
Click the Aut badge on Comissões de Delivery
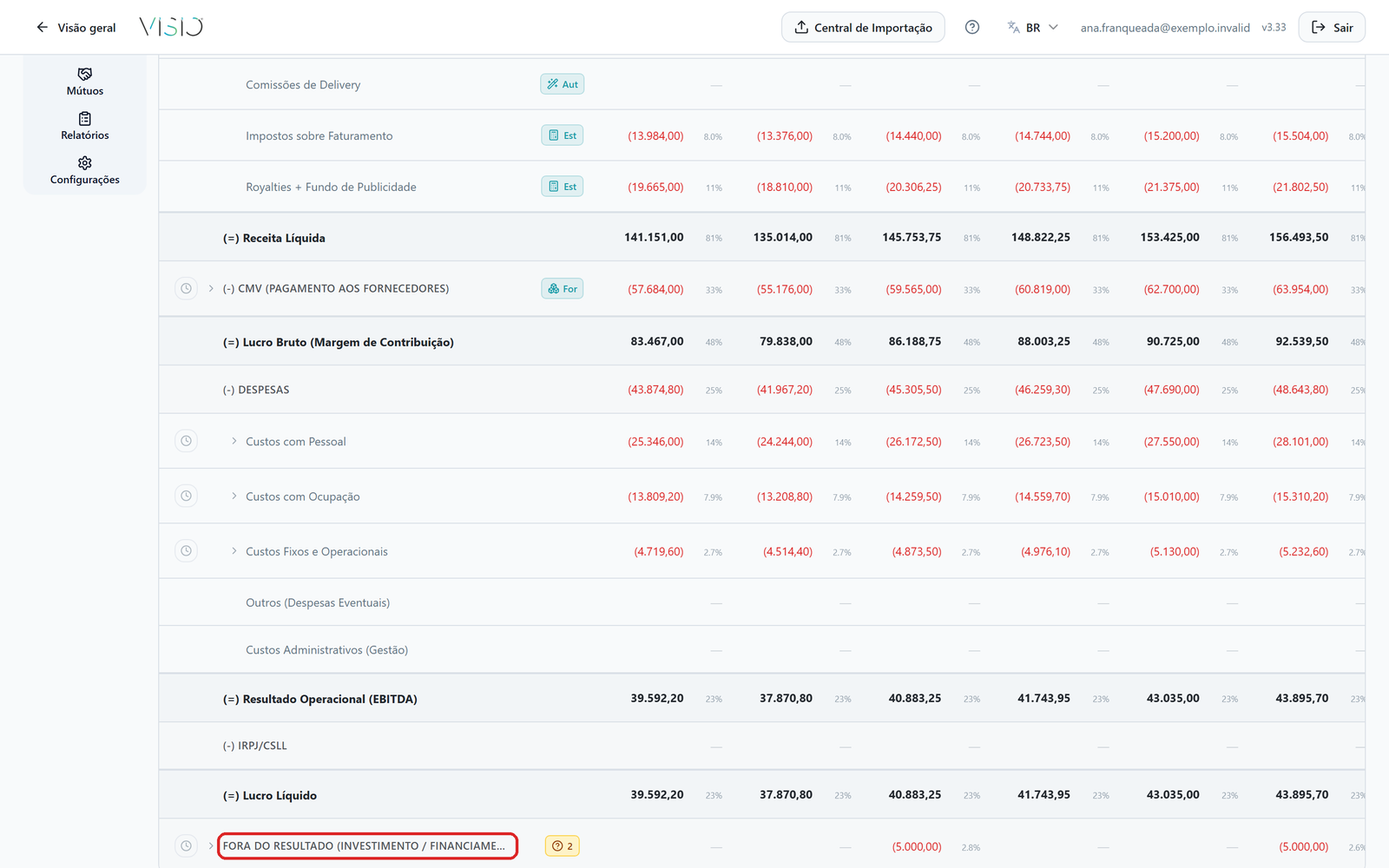tap(563, 84)
